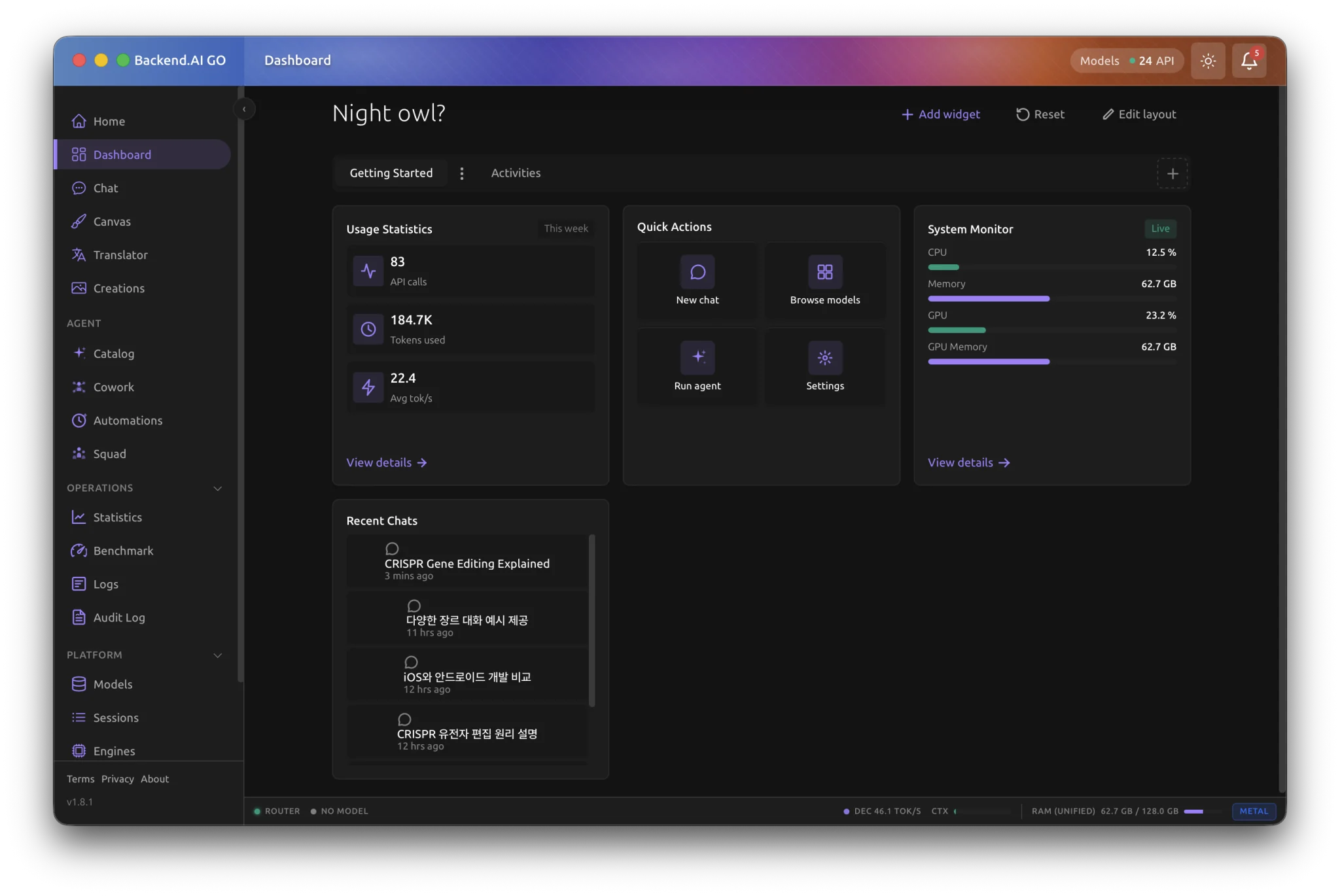
Task: Open Settings quick action
Action: click(x=824, y=367)
